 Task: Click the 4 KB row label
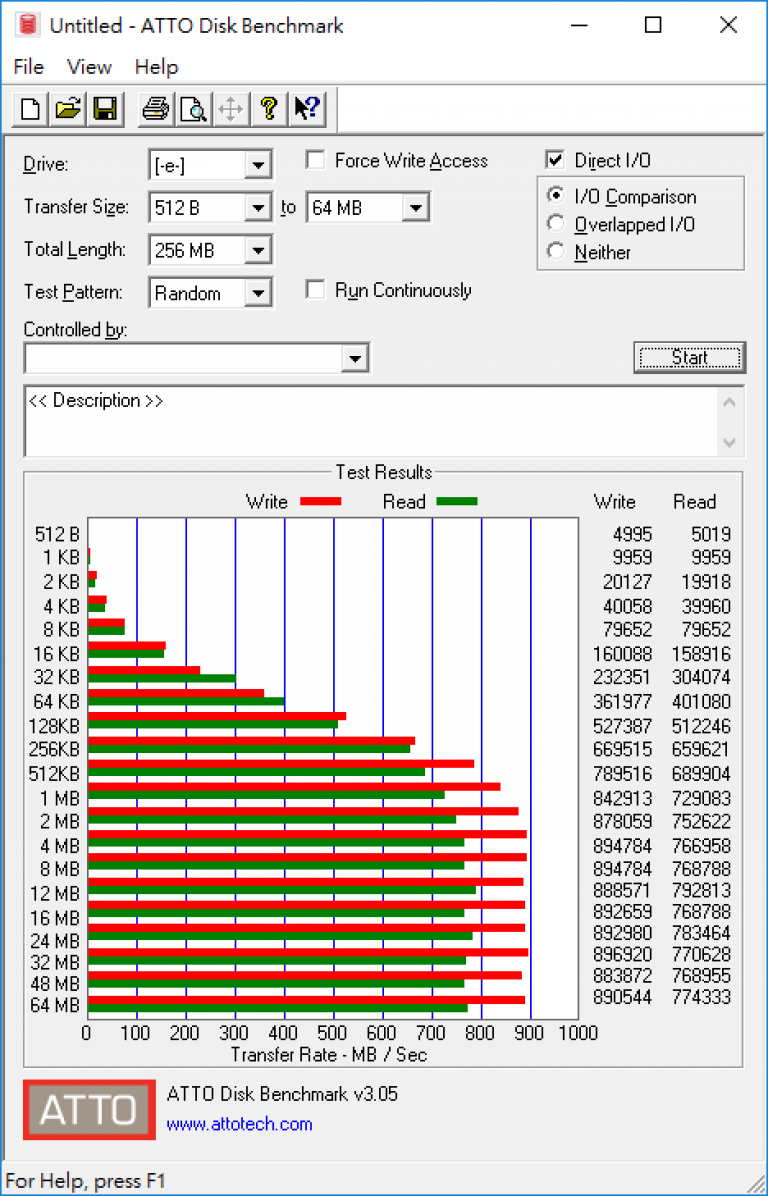tap(61, 606)
